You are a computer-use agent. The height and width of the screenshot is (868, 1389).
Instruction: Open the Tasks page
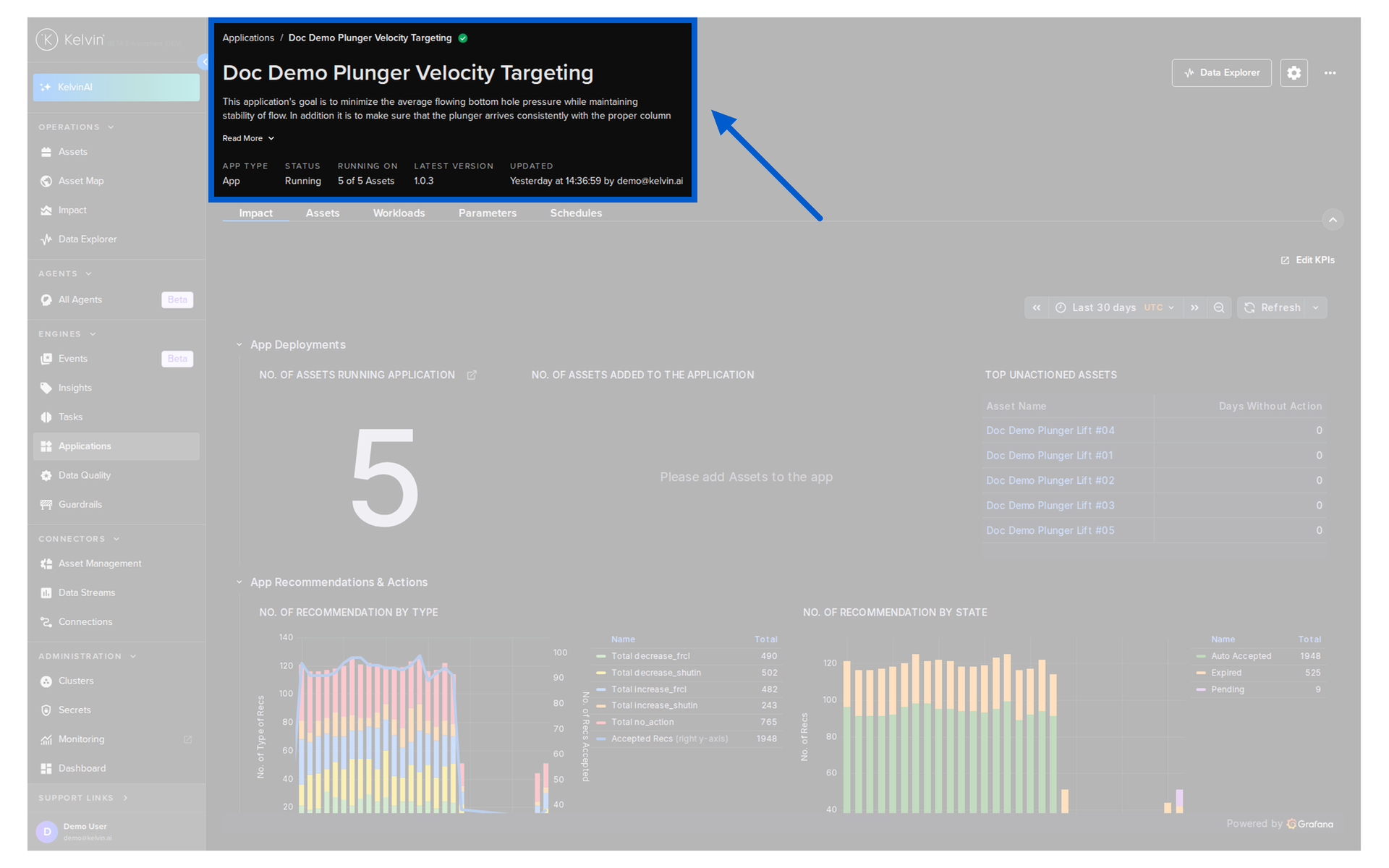coord(116,417)
